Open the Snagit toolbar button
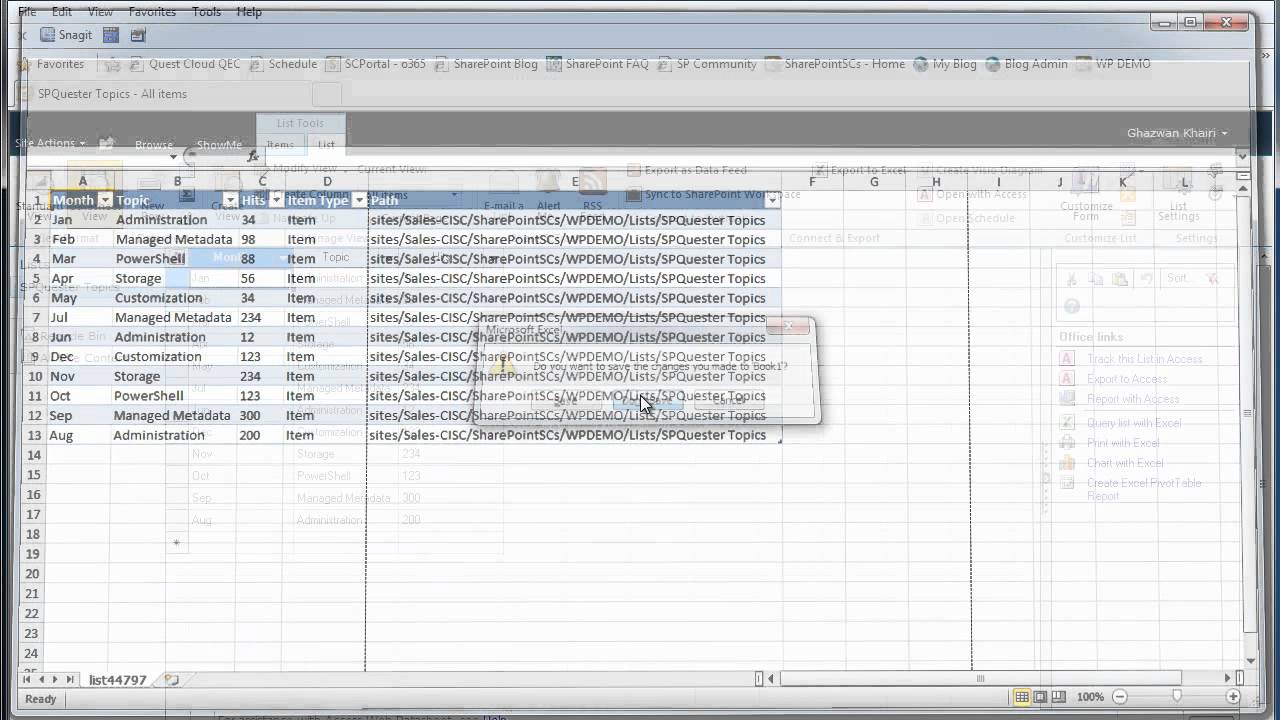The height and width of the screenshot is (720, 1280). coord(66,35)
